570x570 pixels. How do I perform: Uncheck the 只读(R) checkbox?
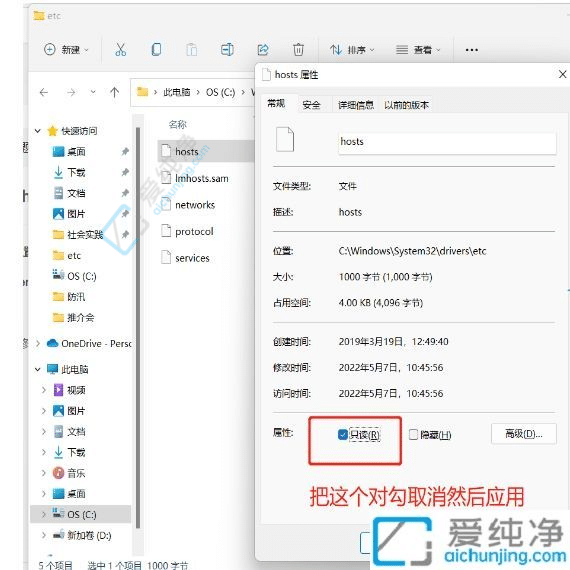click(x=342, y=434)
